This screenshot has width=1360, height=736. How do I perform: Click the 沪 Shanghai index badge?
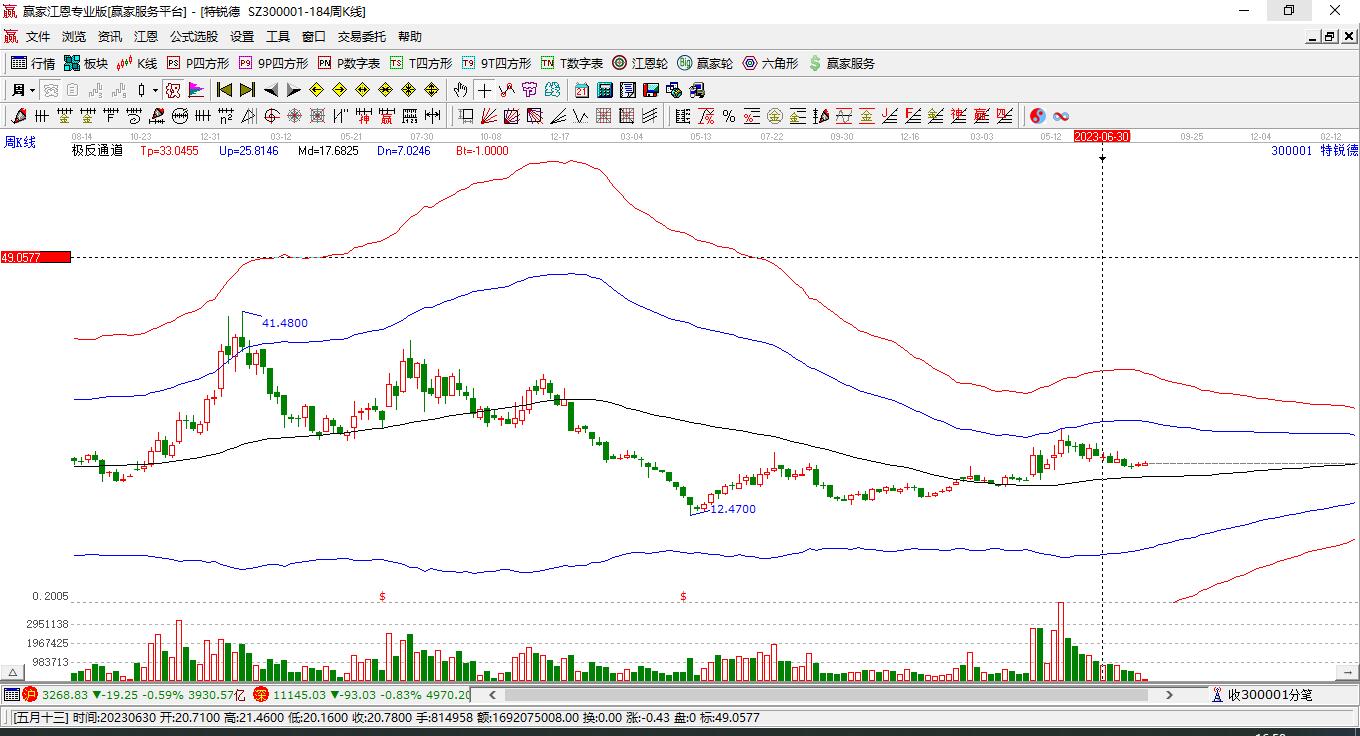pos(30,694)
